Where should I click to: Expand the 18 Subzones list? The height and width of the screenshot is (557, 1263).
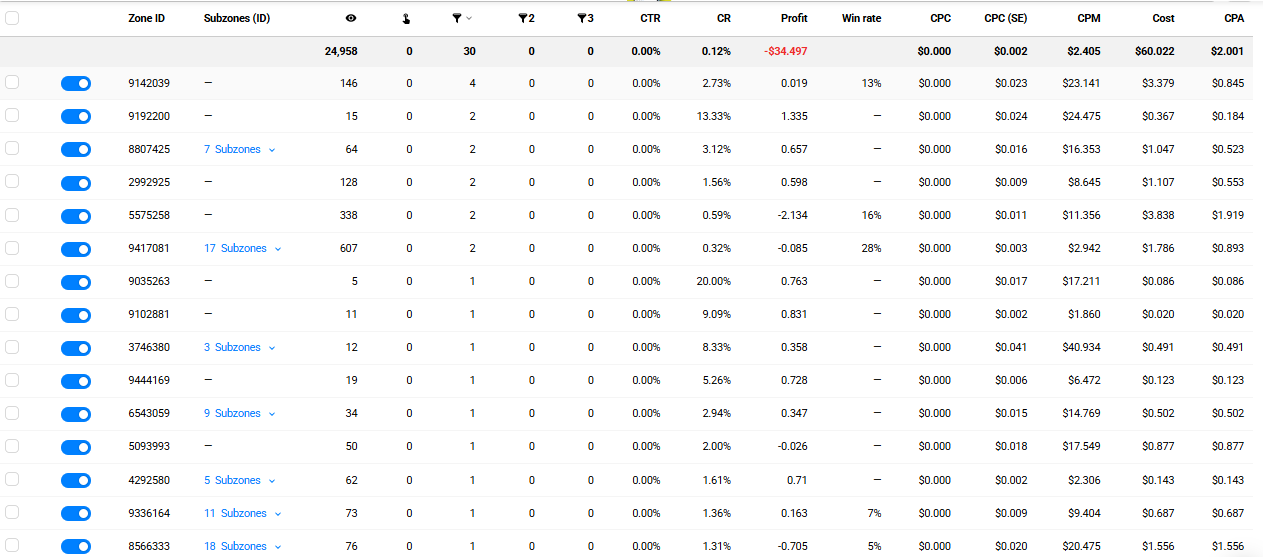click(243, 546)
